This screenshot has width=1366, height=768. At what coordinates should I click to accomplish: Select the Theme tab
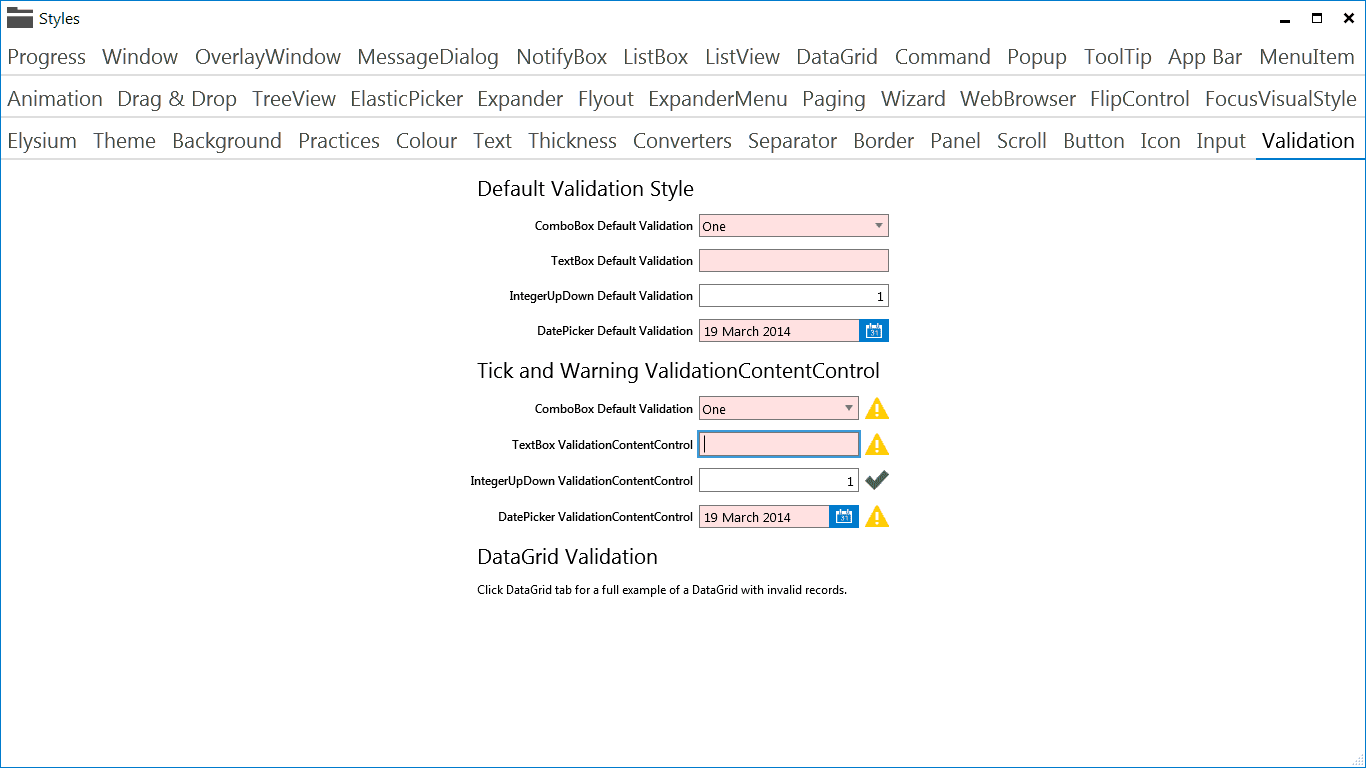click(x=124, y=141)
